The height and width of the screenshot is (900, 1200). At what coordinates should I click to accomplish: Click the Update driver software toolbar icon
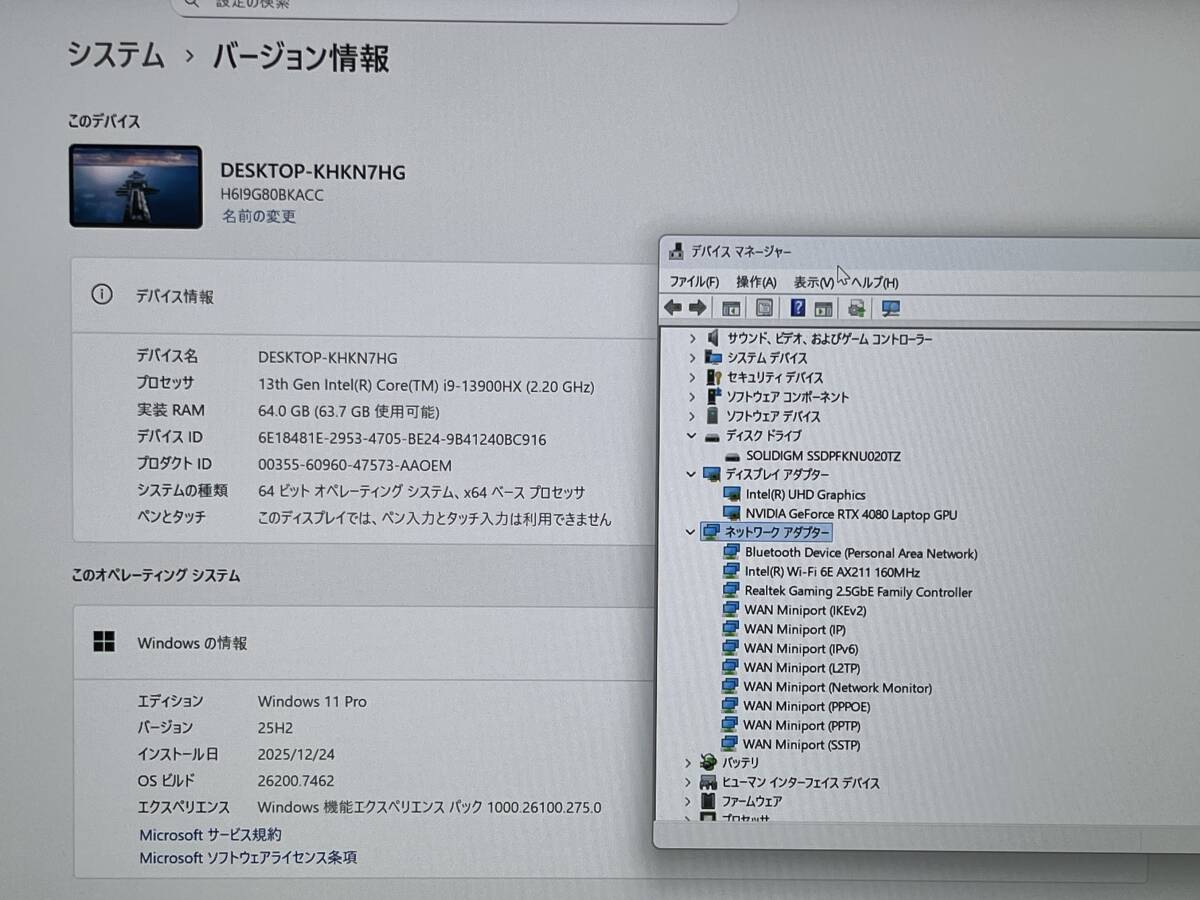(857, 308)
